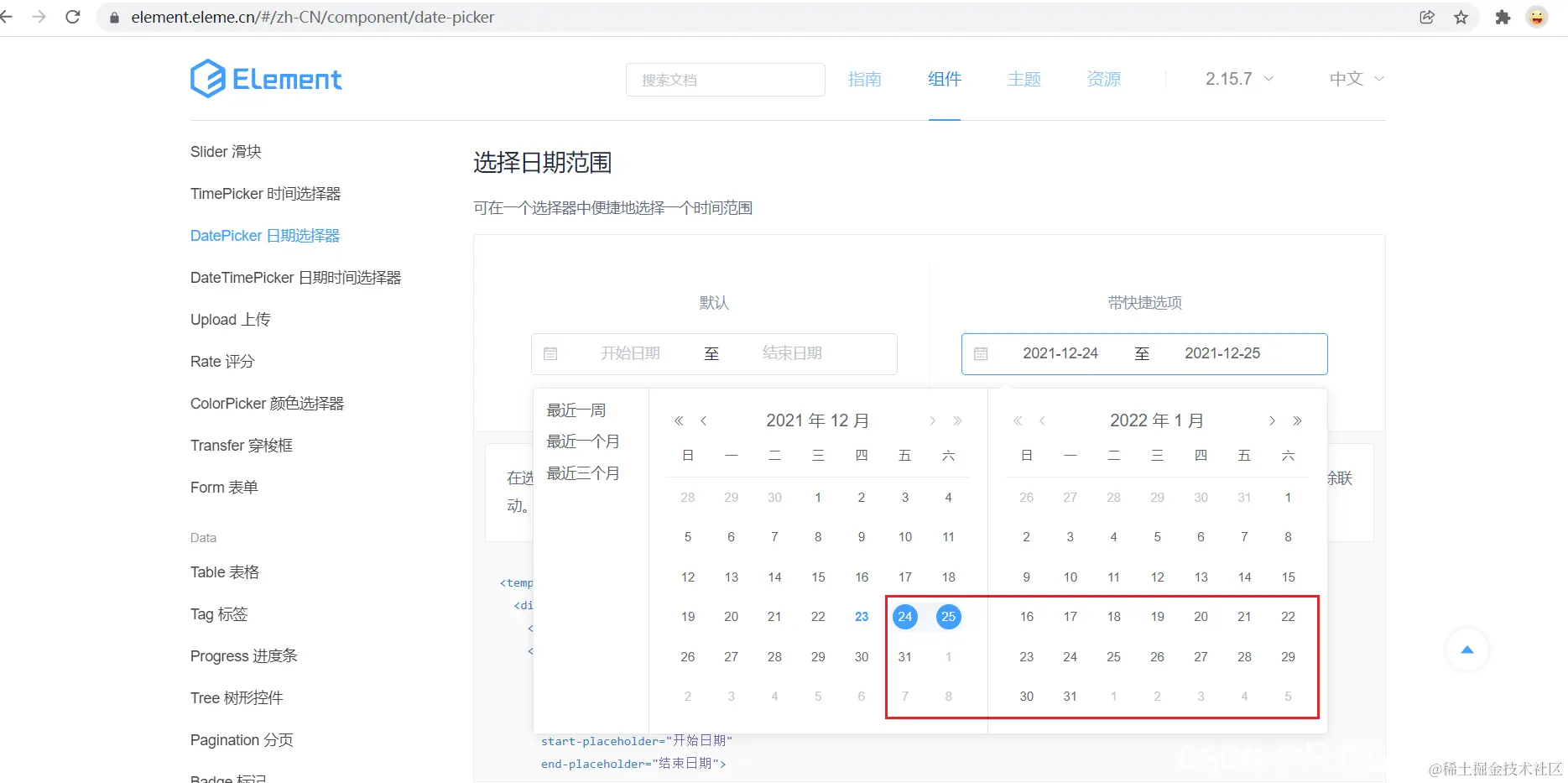1568x783 pixels.
Task: Click the address bar lock icon
Action: point(115,18)
